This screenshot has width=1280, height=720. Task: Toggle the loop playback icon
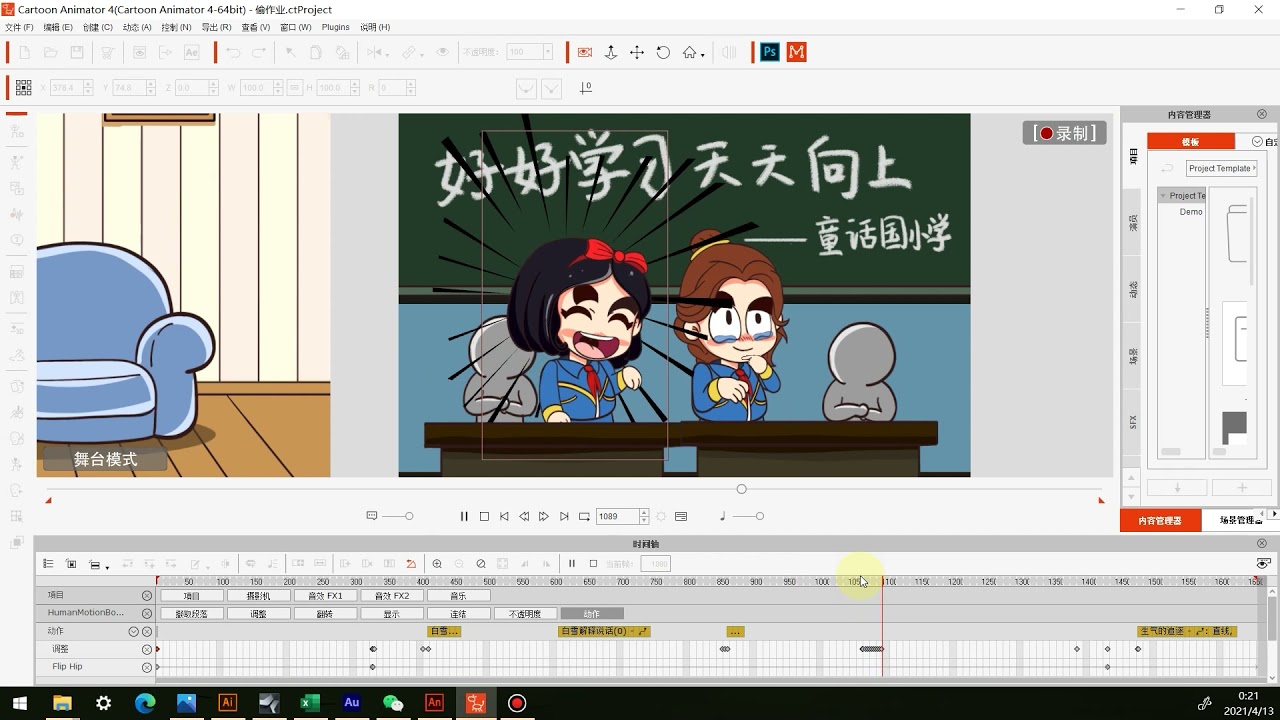pyautogui.click(x=584, y=516)
